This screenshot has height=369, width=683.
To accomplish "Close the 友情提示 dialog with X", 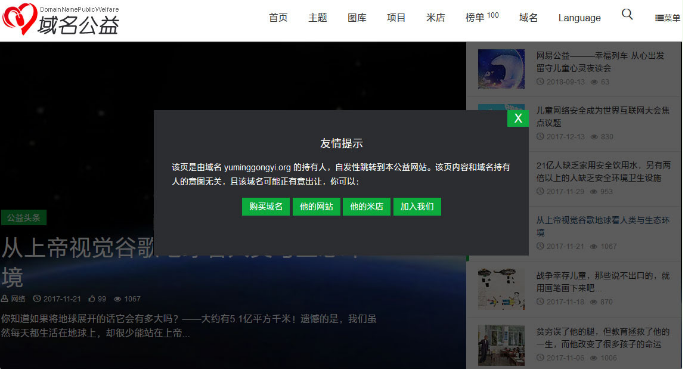I will [x=518, y=118].
